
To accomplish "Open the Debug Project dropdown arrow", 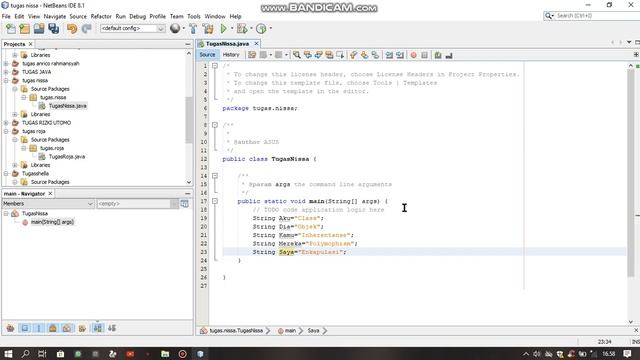I will point(251,29).
